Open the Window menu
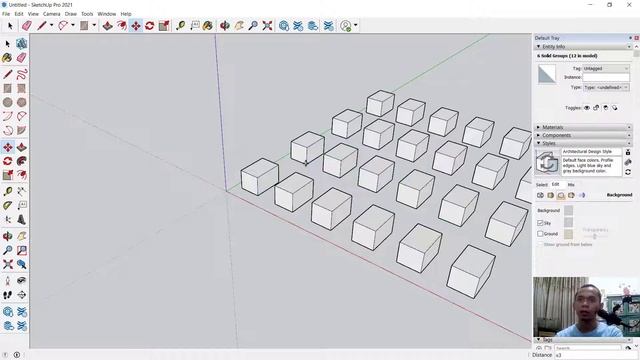 [107, 14]
